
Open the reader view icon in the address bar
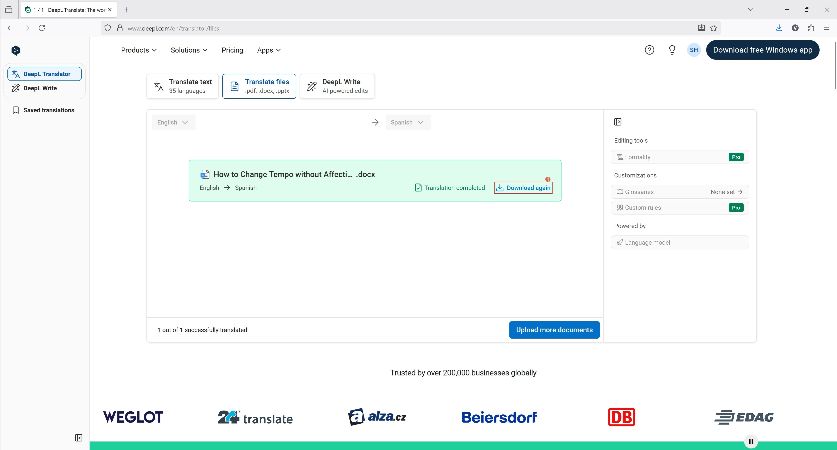click(x=701, y=28)
